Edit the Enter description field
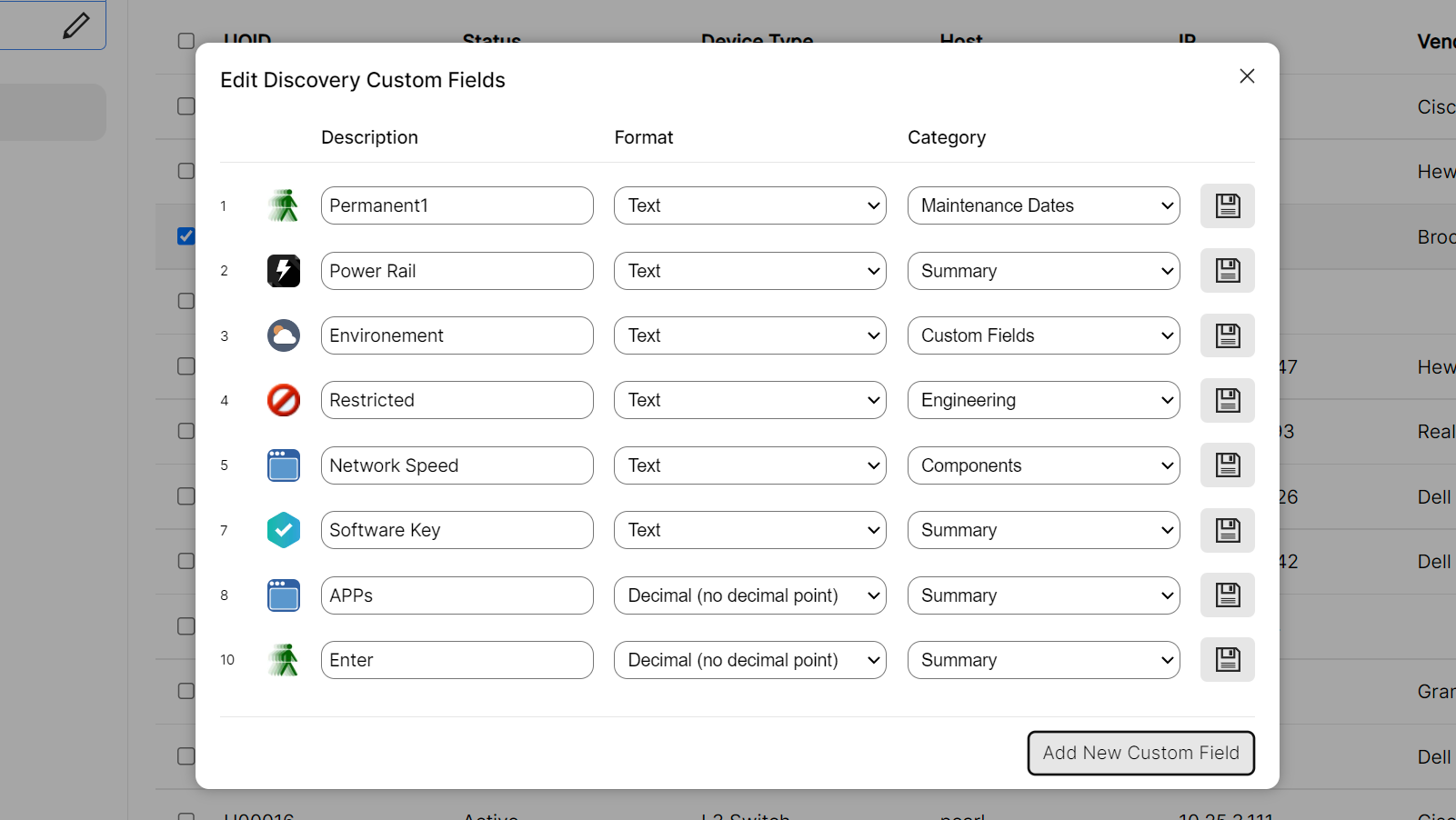Screen dimensions: 1456x820 457,660
